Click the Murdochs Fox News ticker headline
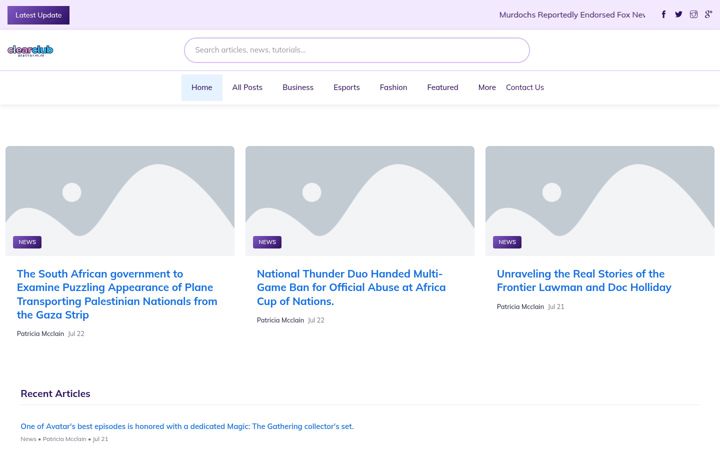Screen dimensions: 720x450 [572, 15]
